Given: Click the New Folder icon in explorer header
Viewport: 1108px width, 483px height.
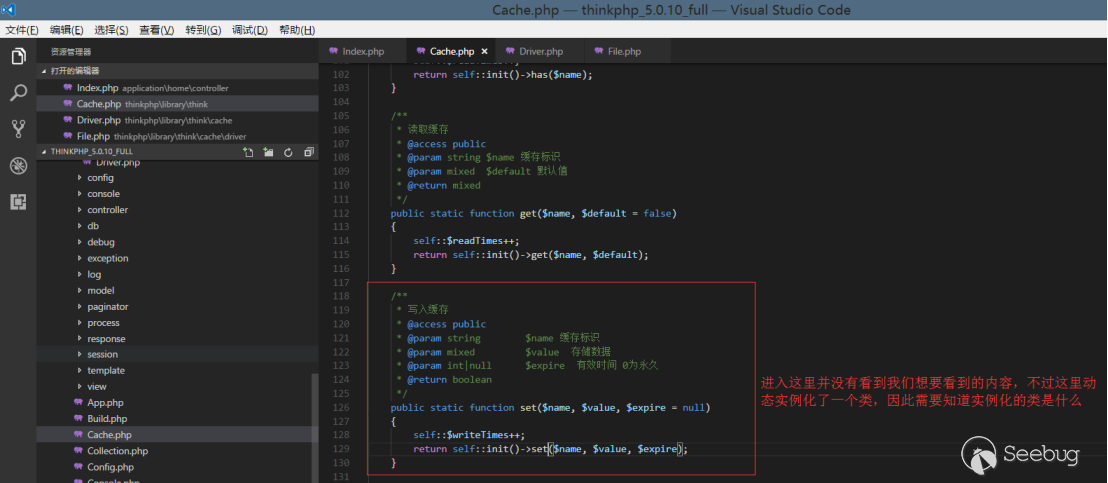Looking at the screenshot, I should (269, 152).
